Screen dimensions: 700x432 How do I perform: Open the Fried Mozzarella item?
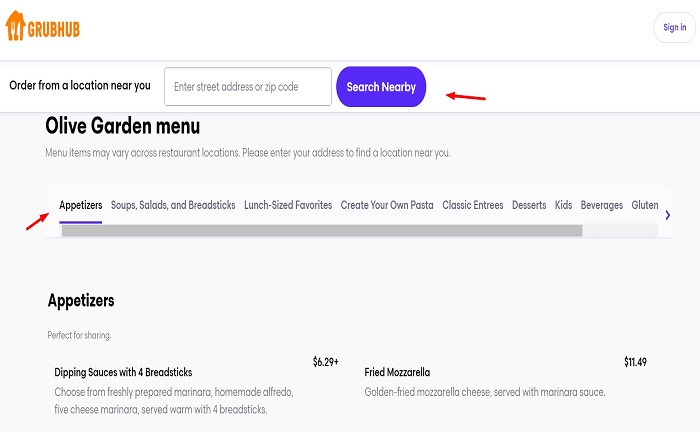coord(397,372)
